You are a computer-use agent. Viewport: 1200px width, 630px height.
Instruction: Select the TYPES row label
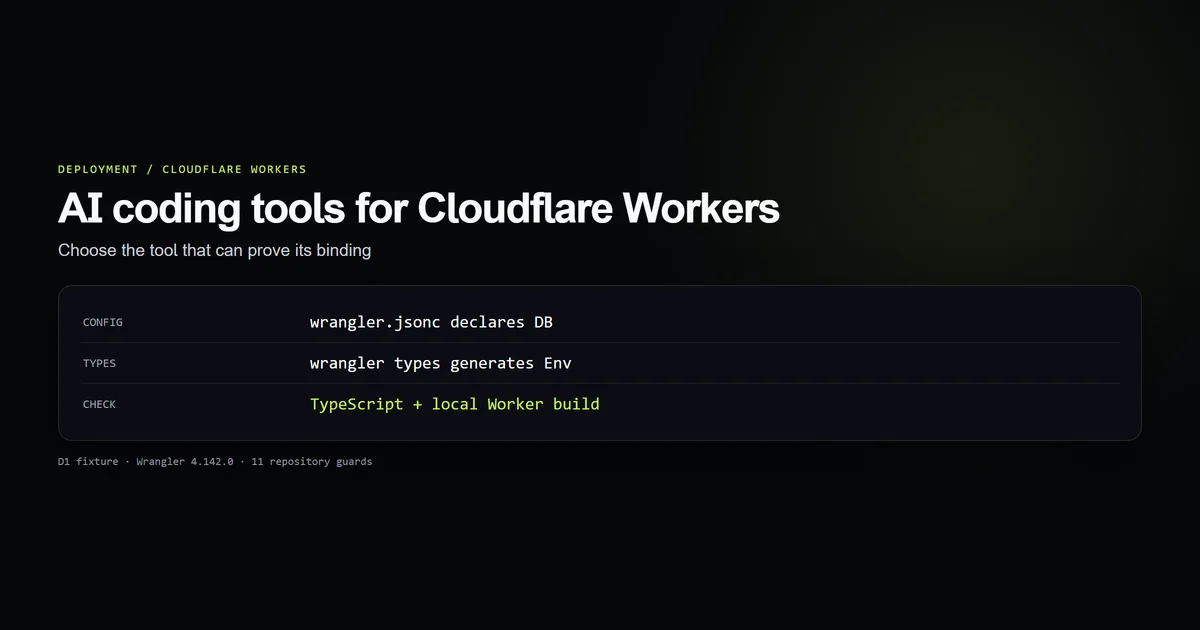pyautogui.click(x=99, y=363)
